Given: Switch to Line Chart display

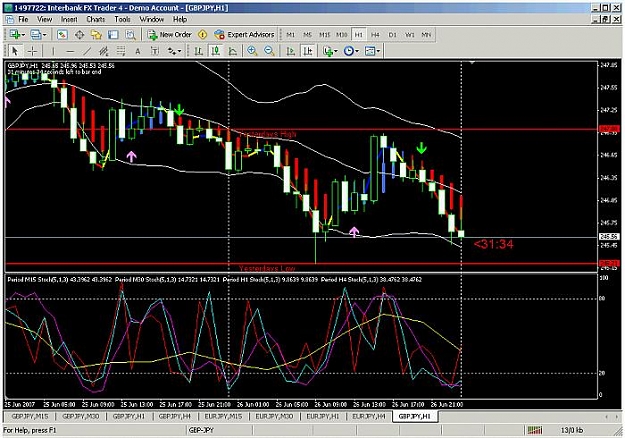Looking at the screenshot, I should pos(232,51).
